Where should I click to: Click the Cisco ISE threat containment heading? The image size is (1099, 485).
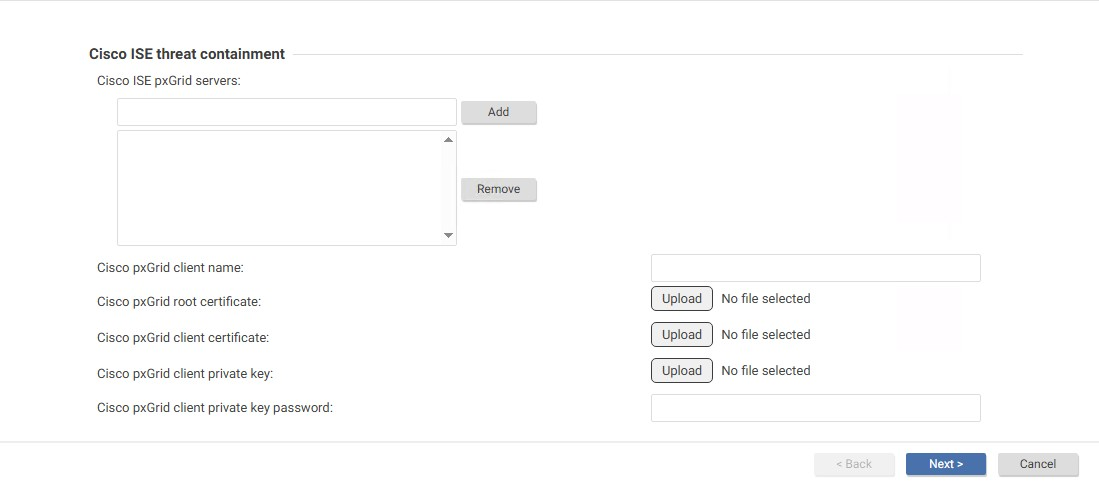click(x=187, y=54)
